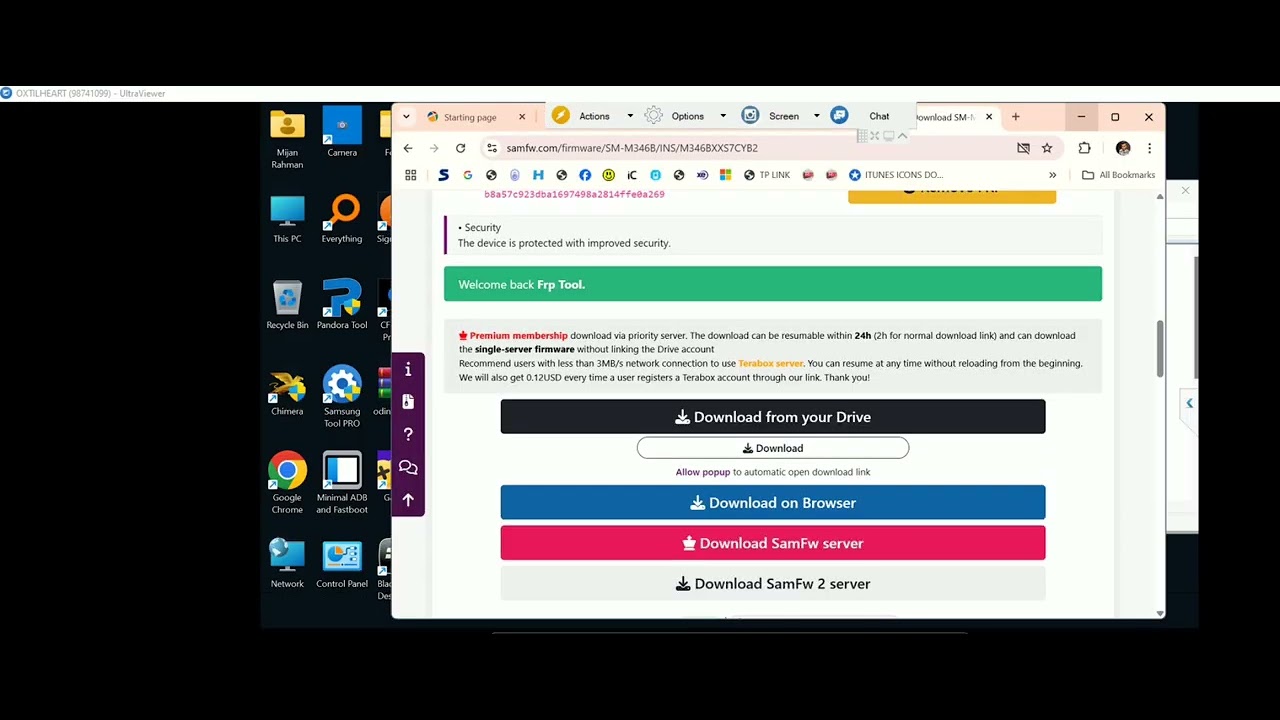Open Chrome three-dot menu
Screen dimensions: 1280x720
click(x=1149, y=148)
